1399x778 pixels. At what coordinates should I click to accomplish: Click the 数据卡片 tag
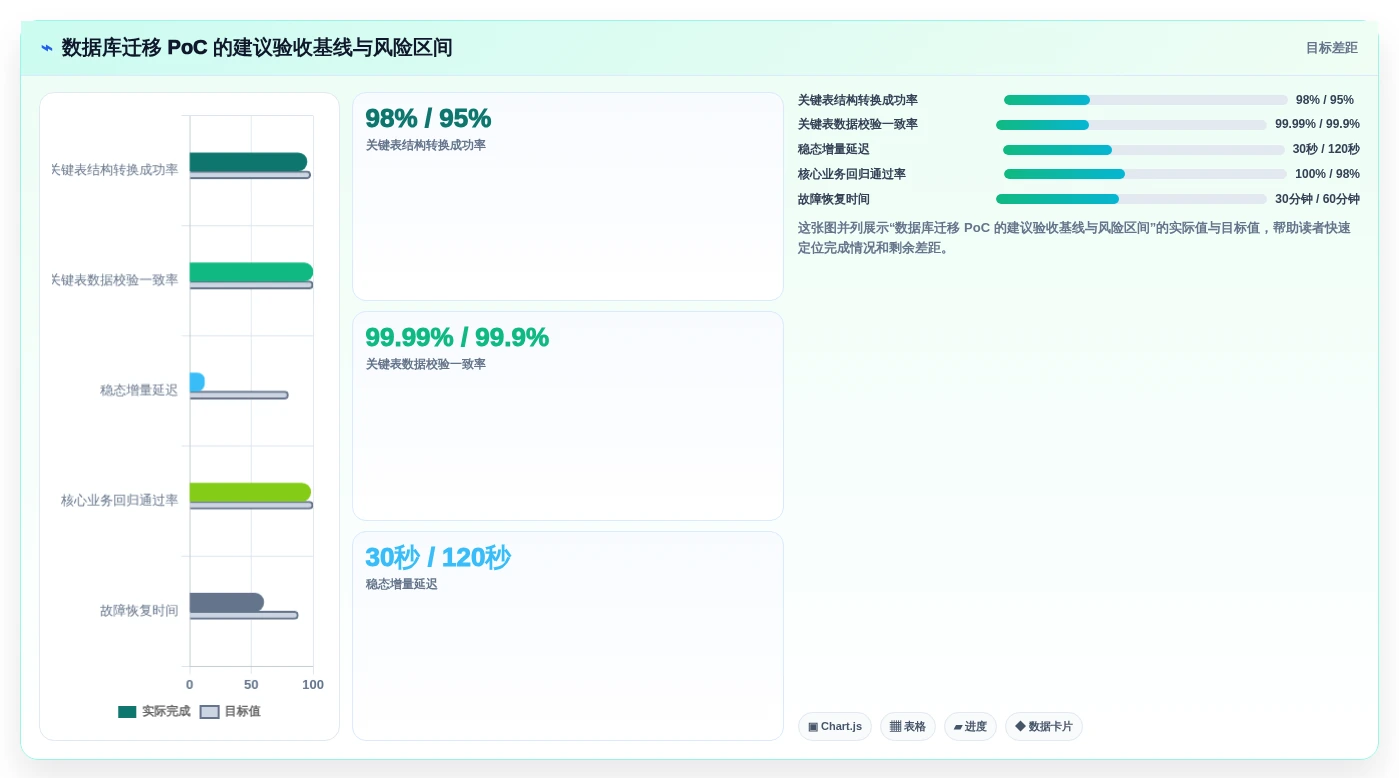tap(1044, 727)
